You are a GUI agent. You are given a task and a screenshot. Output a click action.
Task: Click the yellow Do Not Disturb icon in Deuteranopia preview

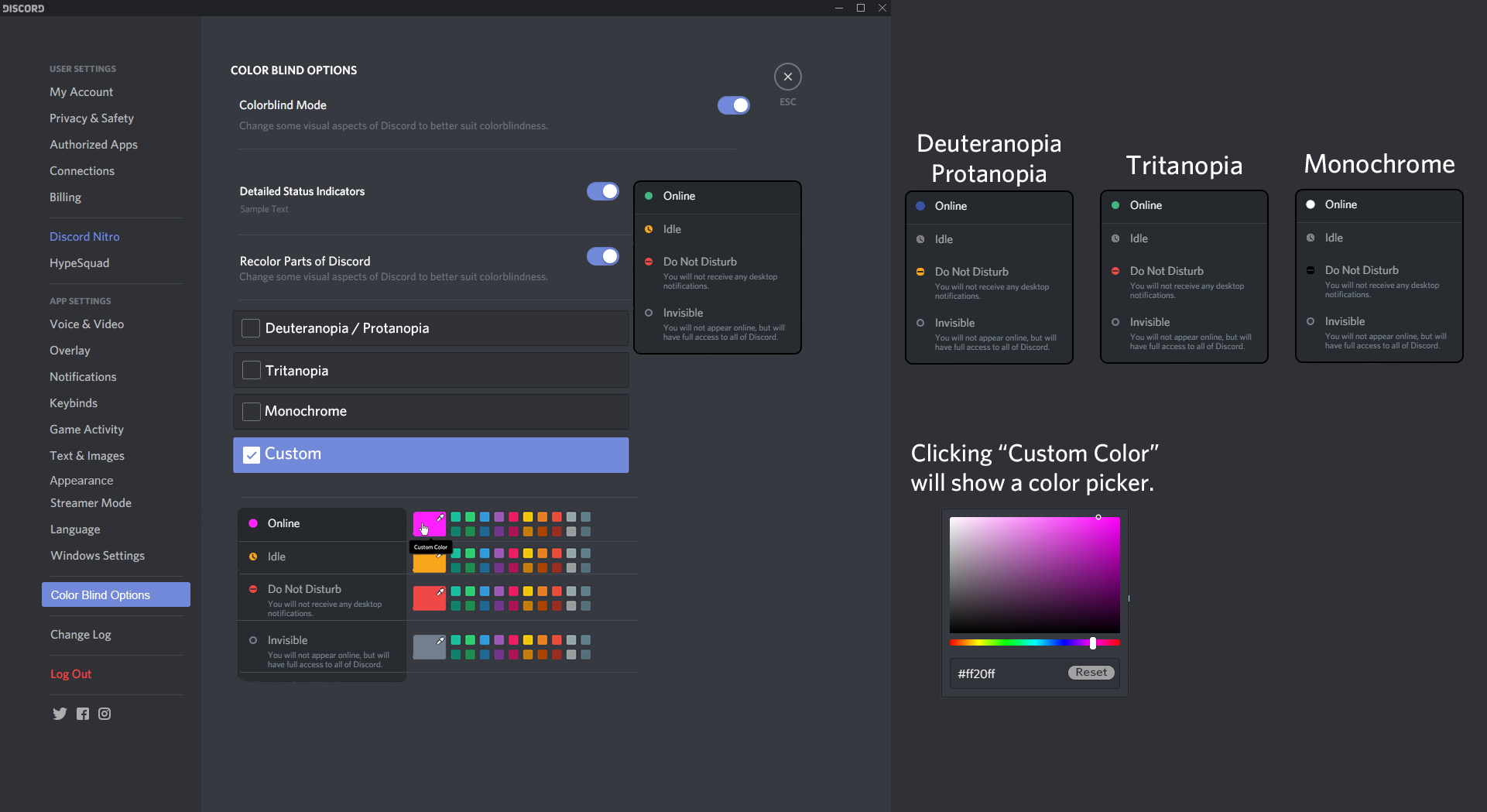(x=920, y=272)
